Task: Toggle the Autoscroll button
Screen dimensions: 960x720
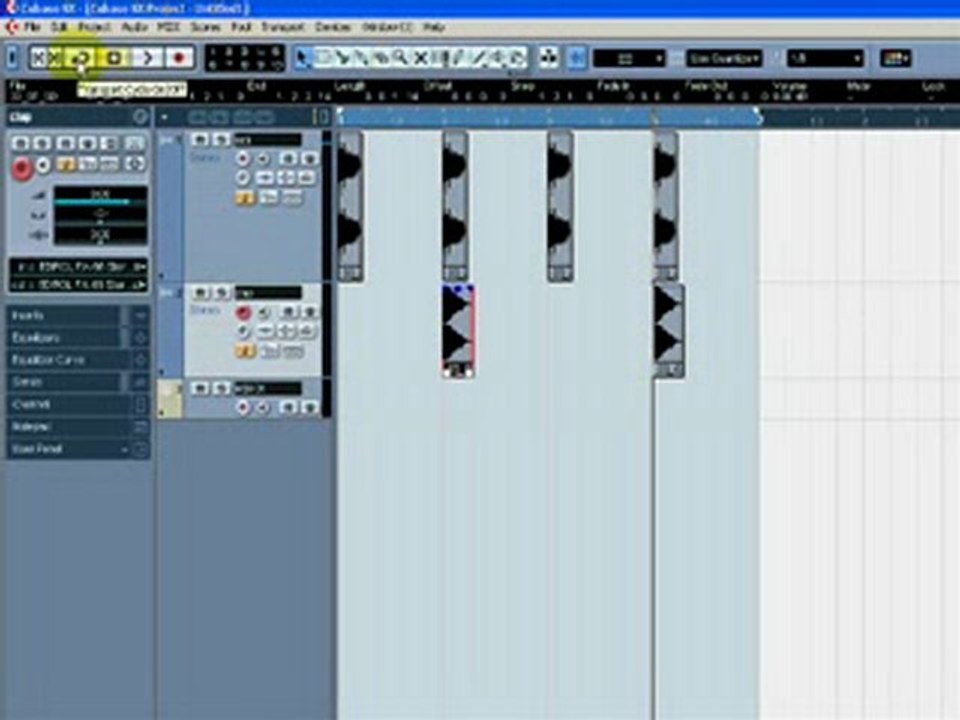Action: [549, 58]
